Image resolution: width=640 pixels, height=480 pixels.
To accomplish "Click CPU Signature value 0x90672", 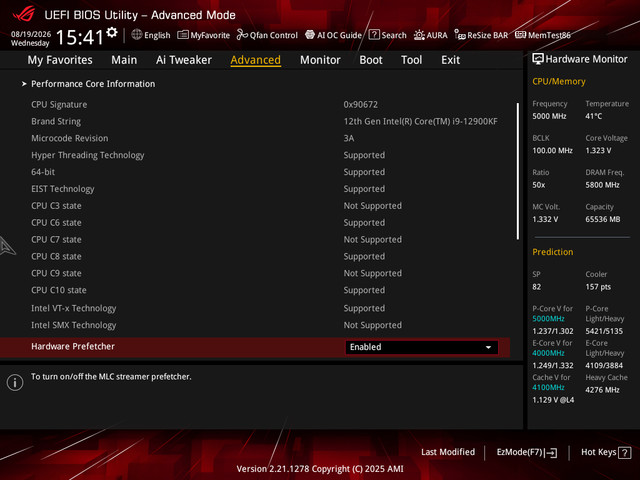I will (360, 104).
